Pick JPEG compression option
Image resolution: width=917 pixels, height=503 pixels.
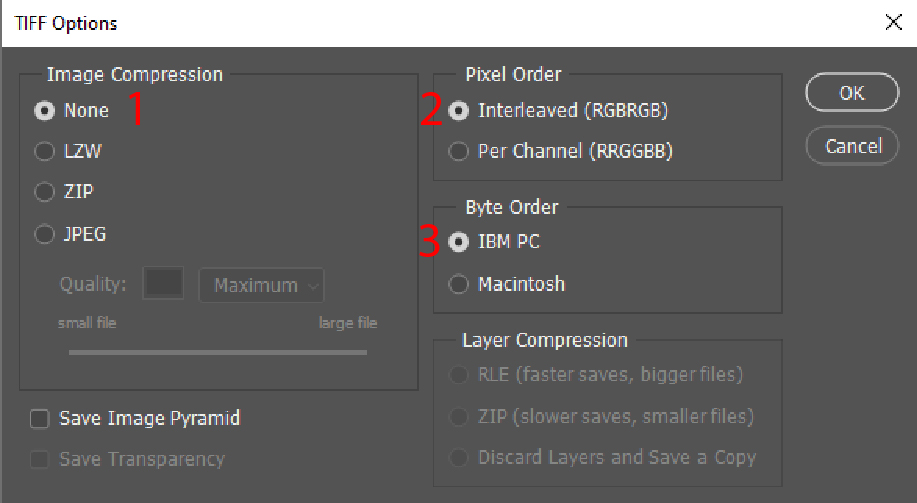click(44, 235)
